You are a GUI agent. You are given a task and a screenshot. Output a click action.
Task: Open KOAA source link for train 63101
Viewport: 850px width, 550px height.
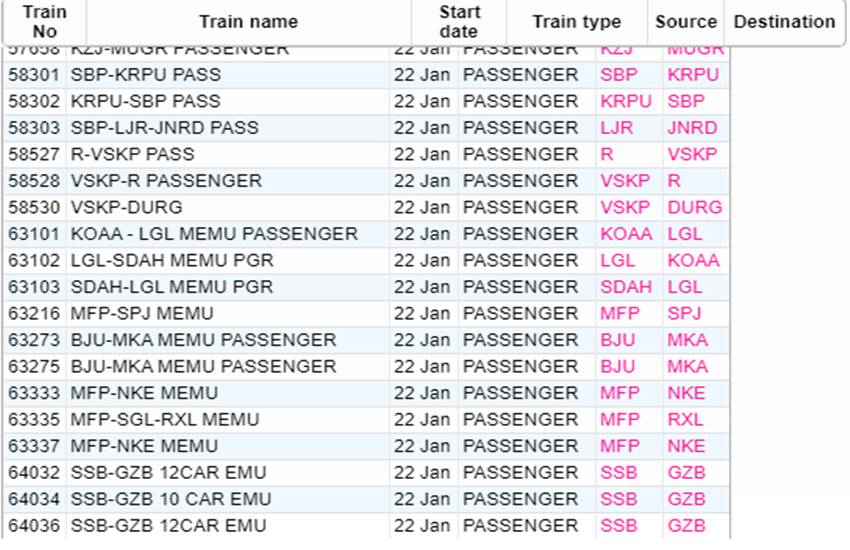pyautogui.click(x=626, y=234)
